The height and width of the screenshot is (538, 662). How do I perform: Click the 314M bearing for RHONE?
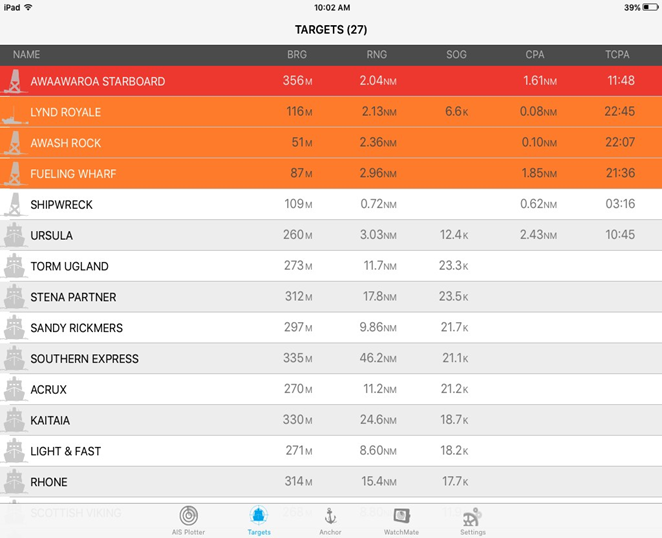point(298,481)
